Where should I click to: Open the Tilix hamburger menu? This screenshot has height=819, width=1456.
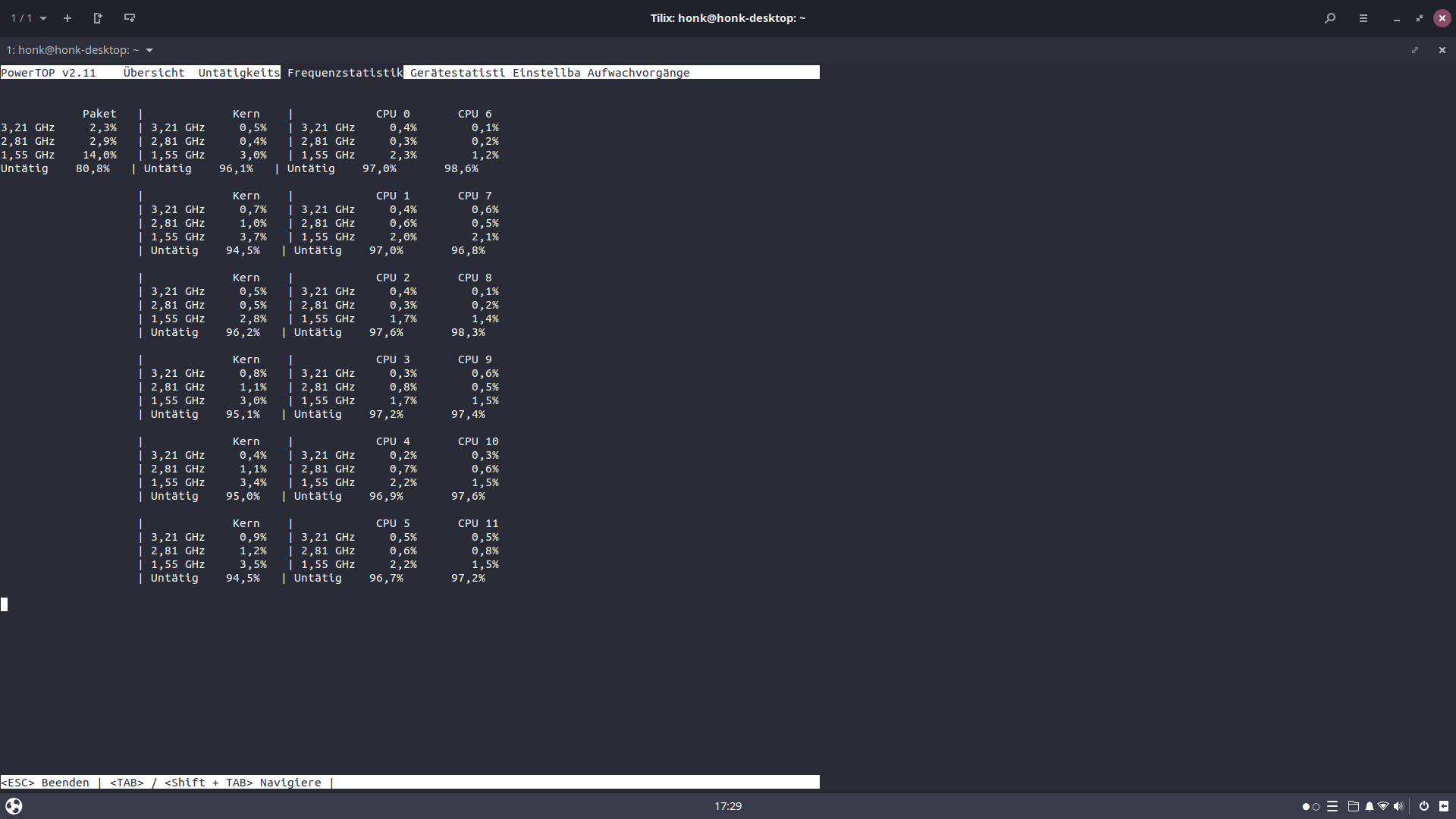[1363, 18]
